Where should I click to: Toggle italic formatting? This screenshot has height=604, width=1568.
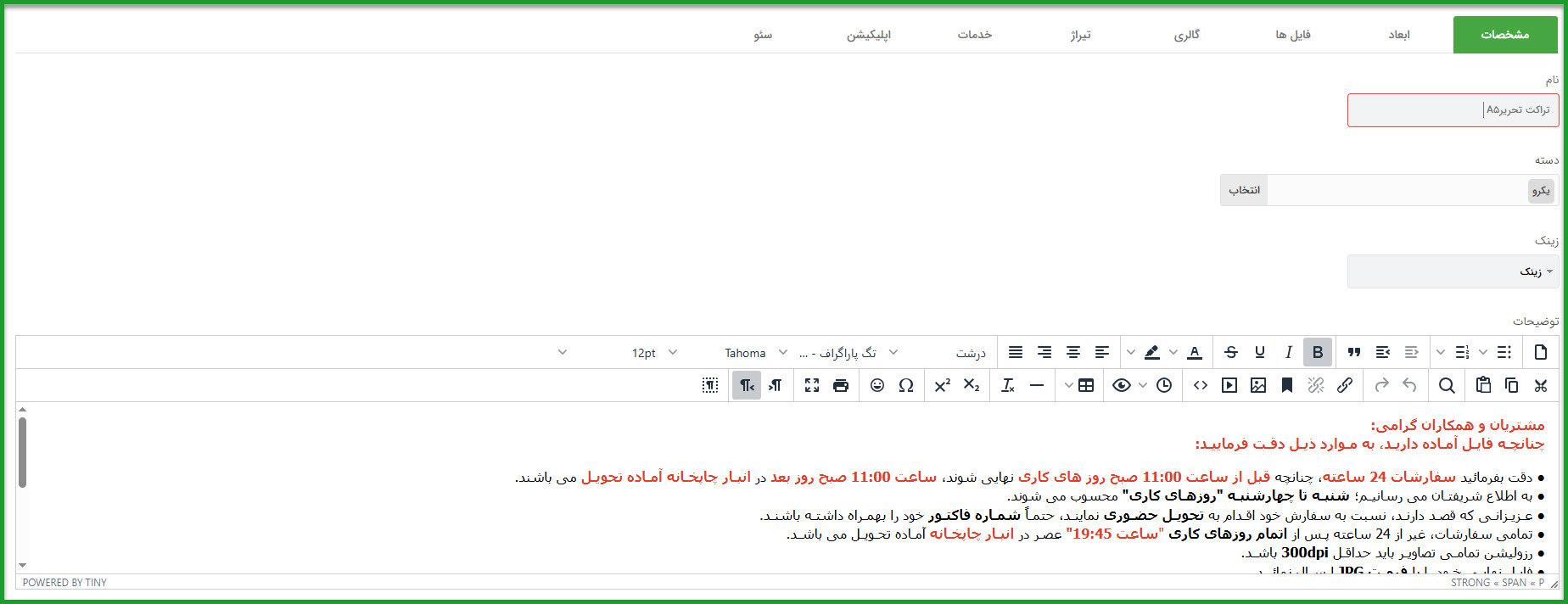click(1289, 352)
